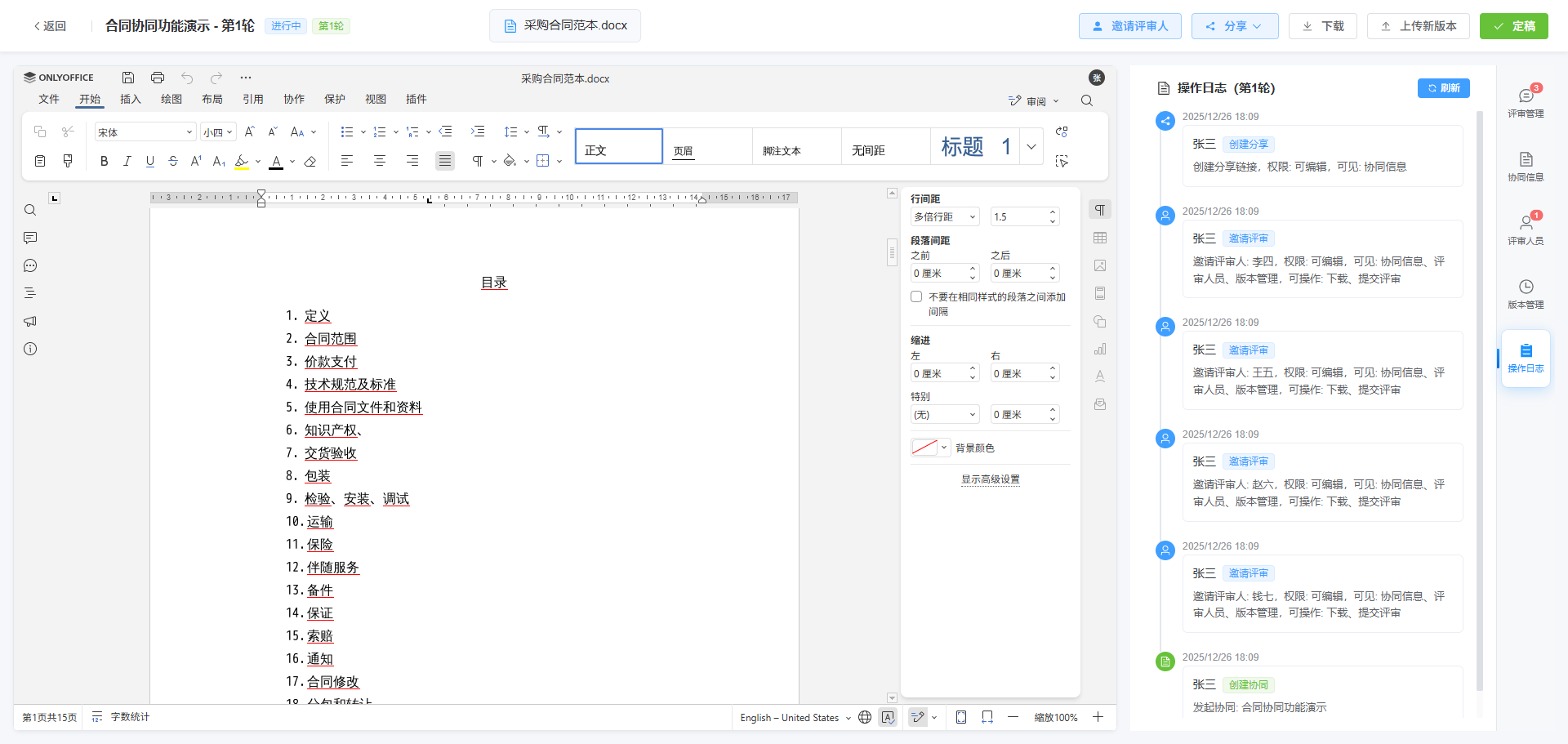This screenshot has width=1568, height=744.
Task: Open the font name dropdown showing 宋体
Action: click(145, 131)
